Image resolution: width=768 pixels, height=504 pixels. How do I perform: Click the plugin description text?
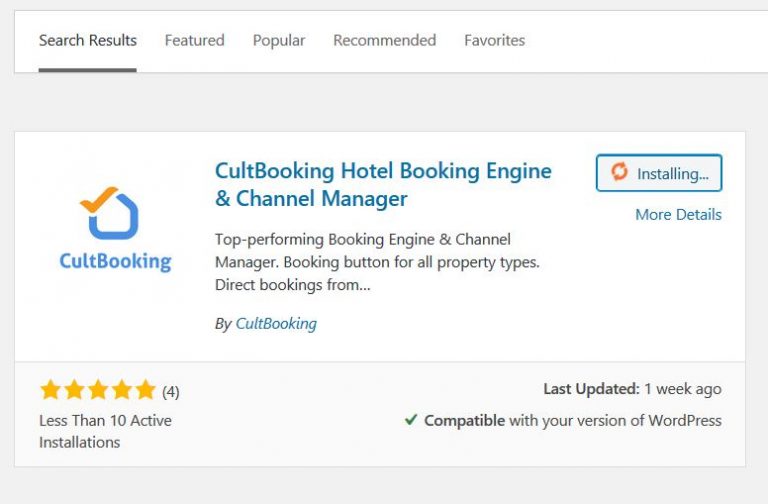(363, 262)
